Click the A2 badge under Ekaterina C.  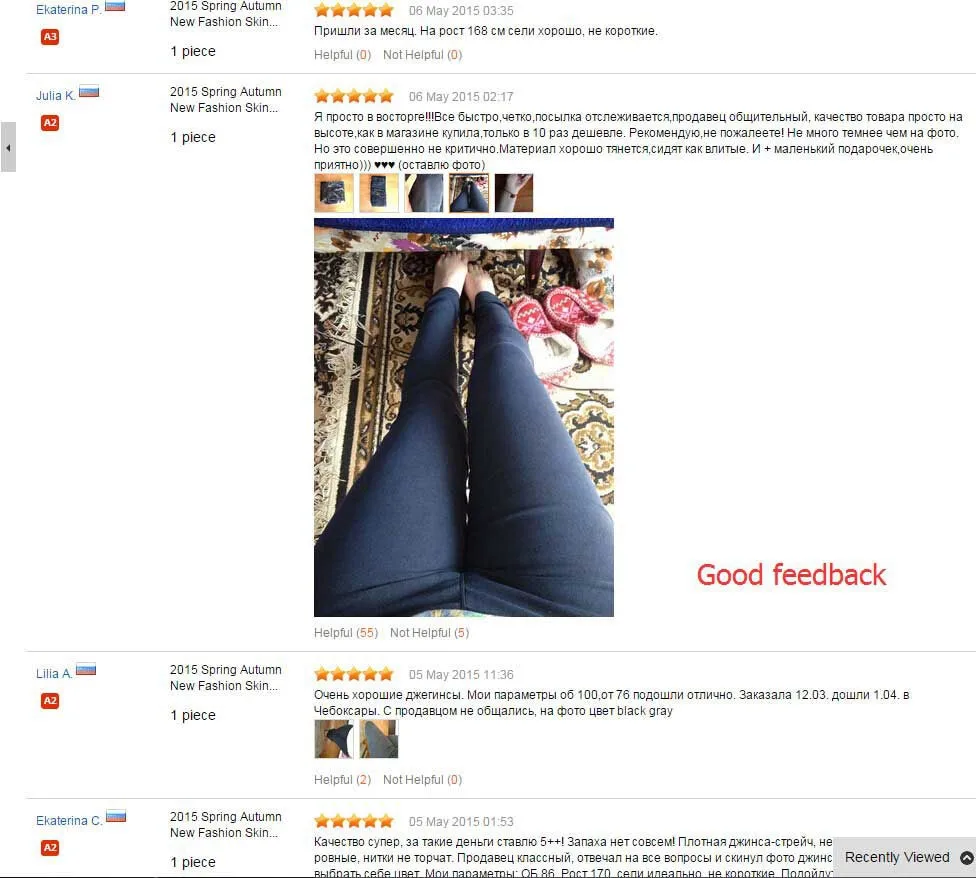click(x=50, y=848)
